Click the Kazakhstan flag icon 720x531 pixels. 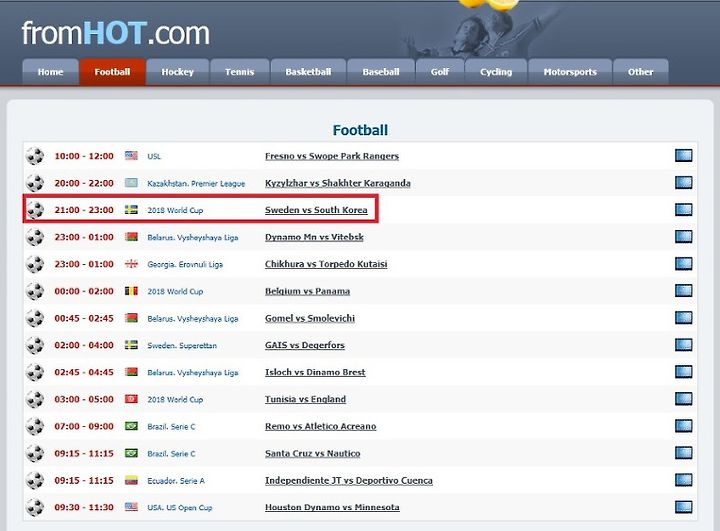(x=131, y=183)
